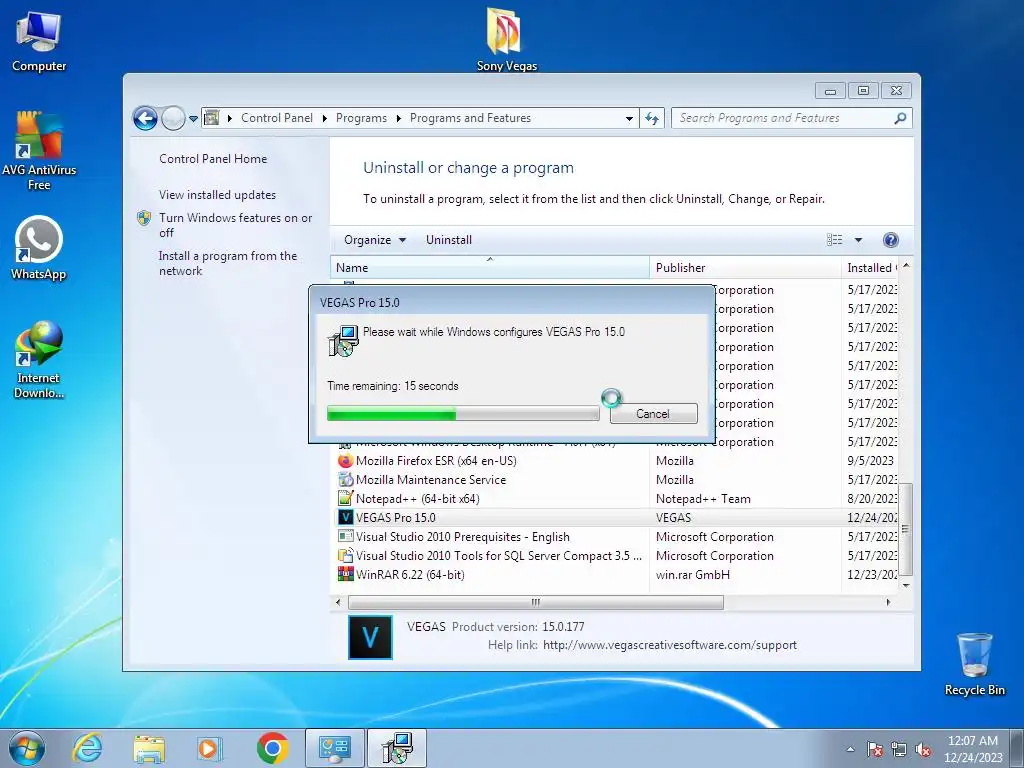Open Windows Media Player from taskbar
The width and height of the screenshot is (1024, 768).
point(210,748)
